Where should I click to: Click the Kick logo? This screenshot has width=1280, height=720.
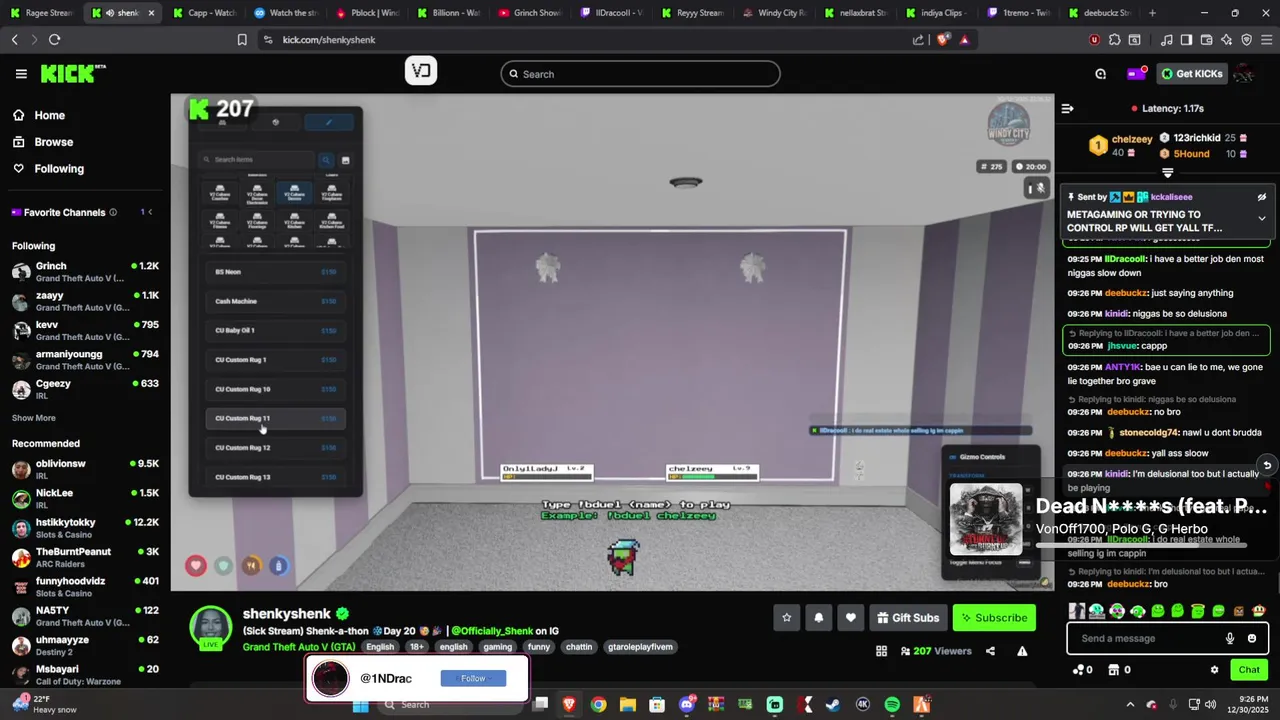pyautogui.click(x=72, y=73)
